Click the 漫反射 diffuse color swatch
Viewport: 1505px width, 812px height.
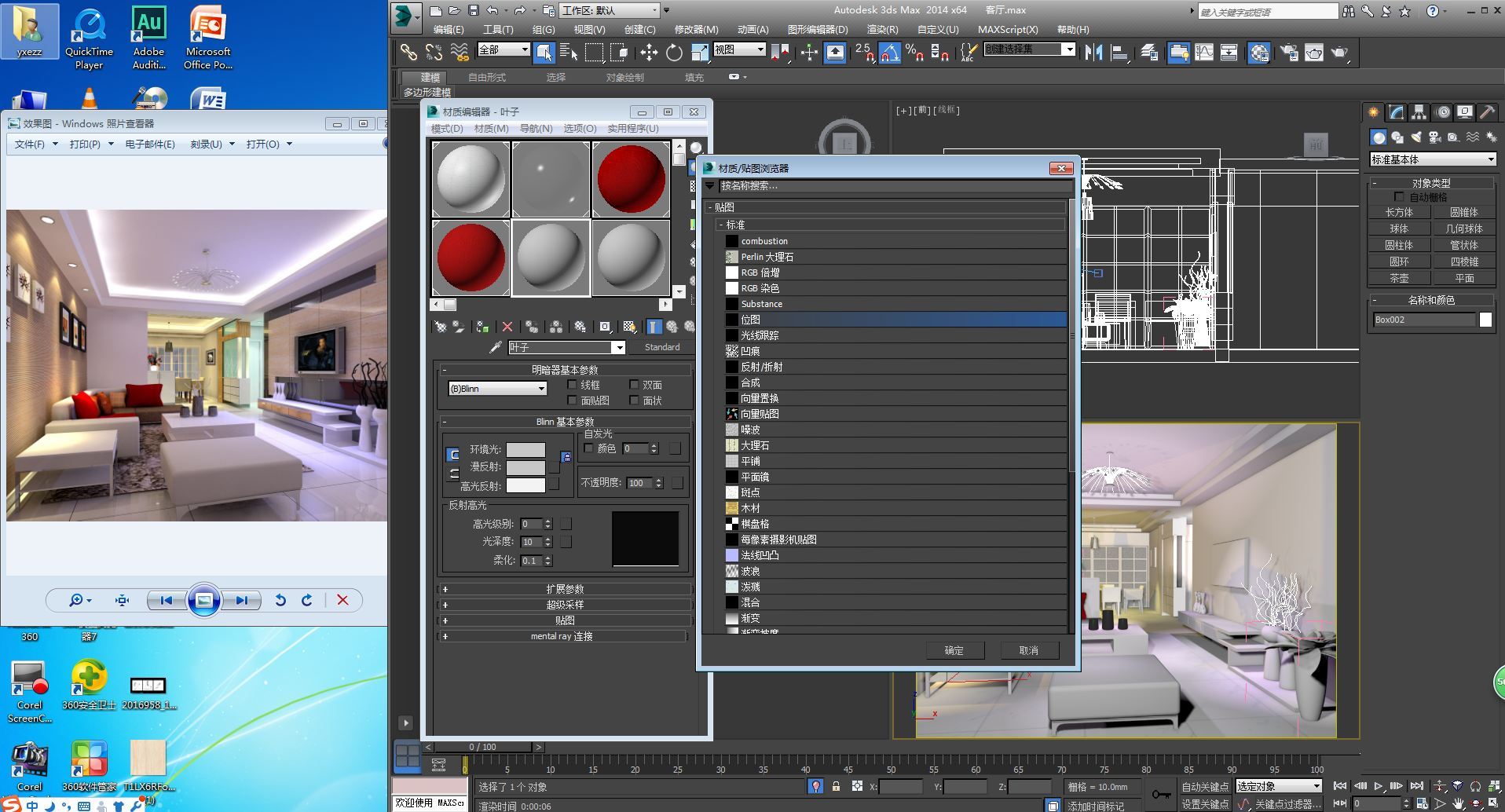click(525, 467)
